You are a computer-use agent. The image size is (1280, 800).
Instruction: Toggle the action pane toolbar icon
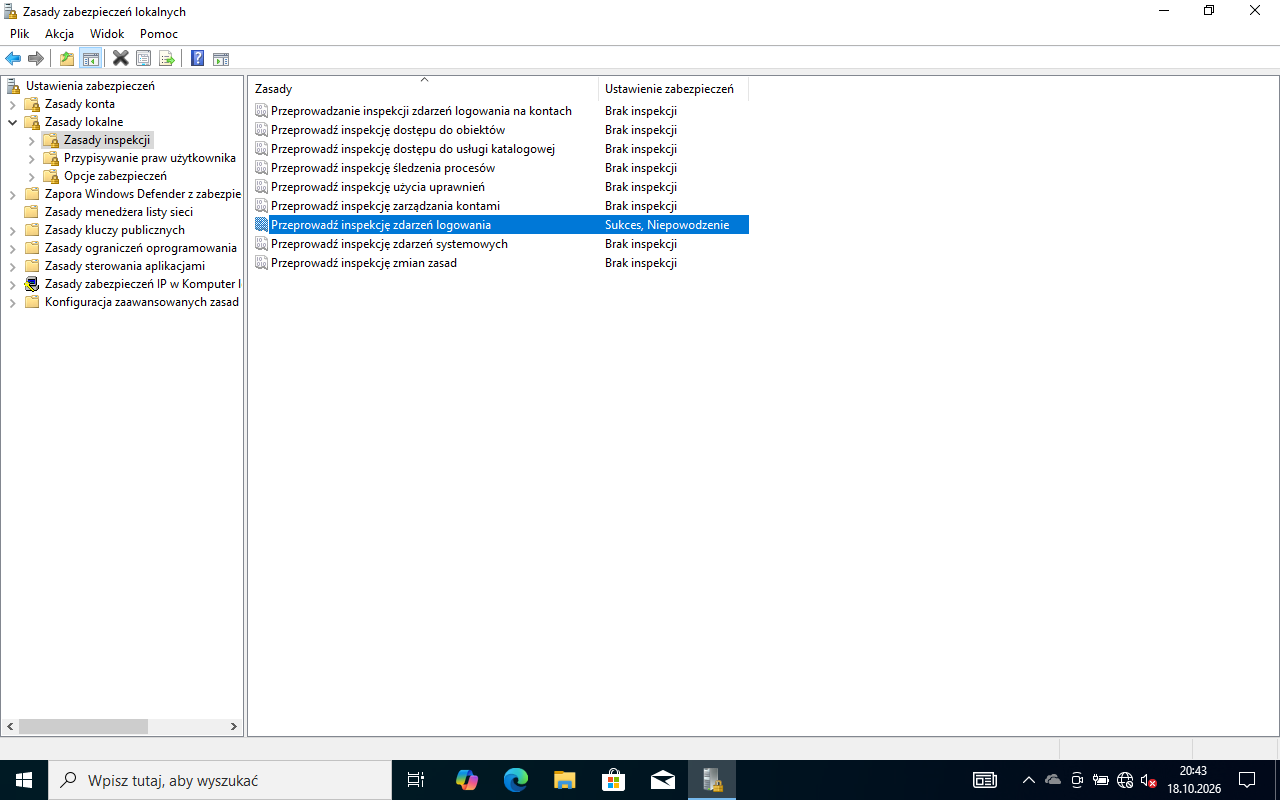(221, 59)
